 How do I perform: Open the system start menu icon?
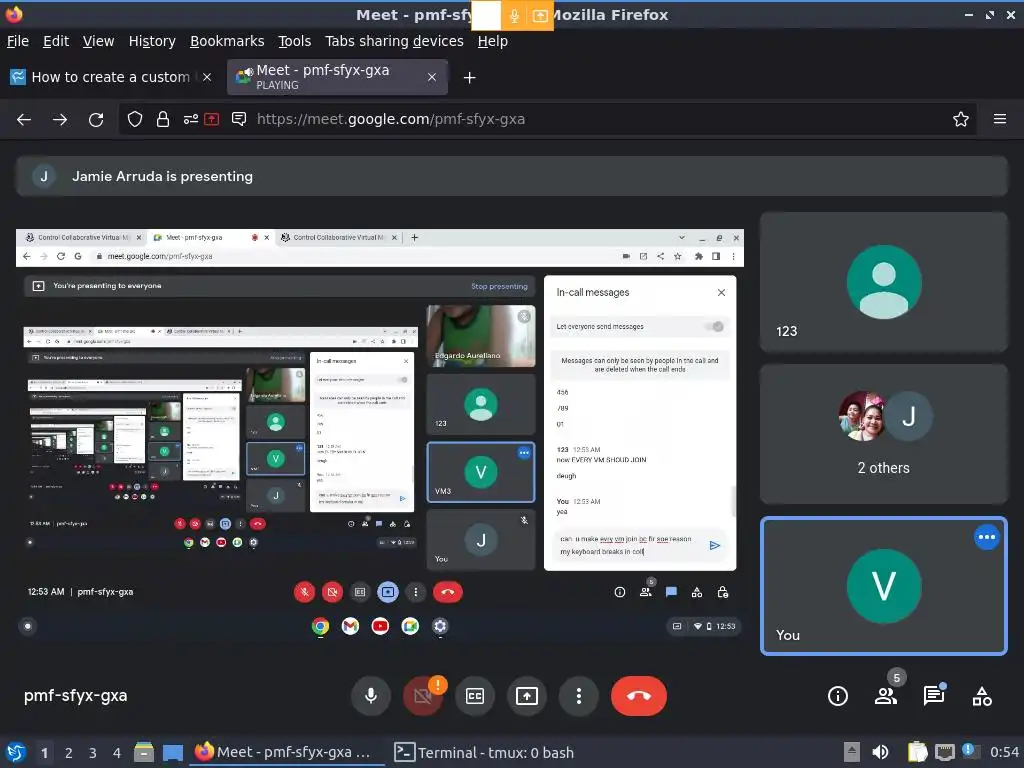click(16, 753)
